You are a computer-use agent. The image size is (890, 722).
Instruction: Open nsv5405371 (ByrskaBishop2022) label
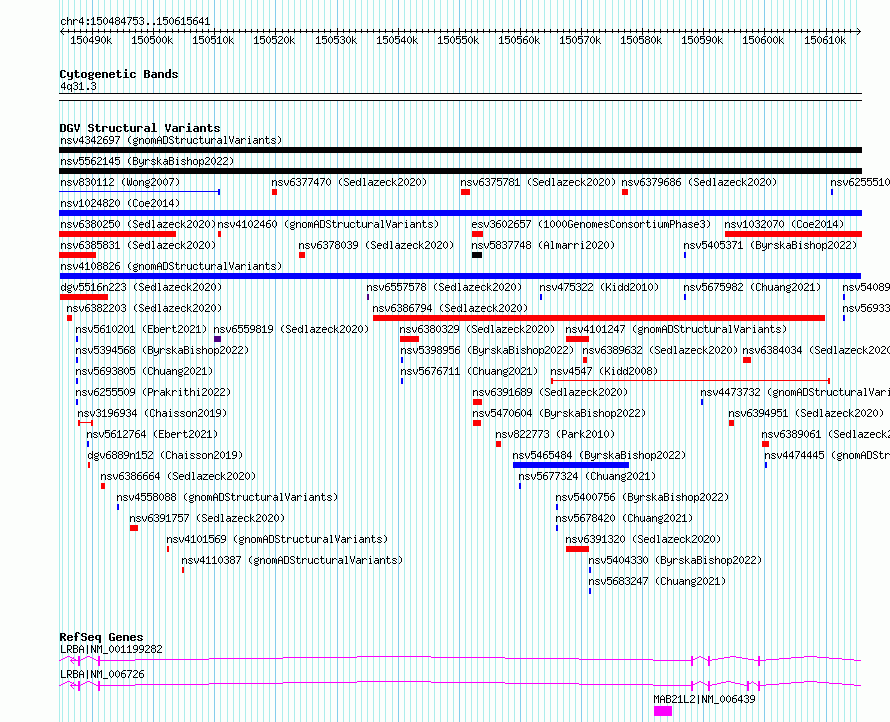(x=770, y=245)
